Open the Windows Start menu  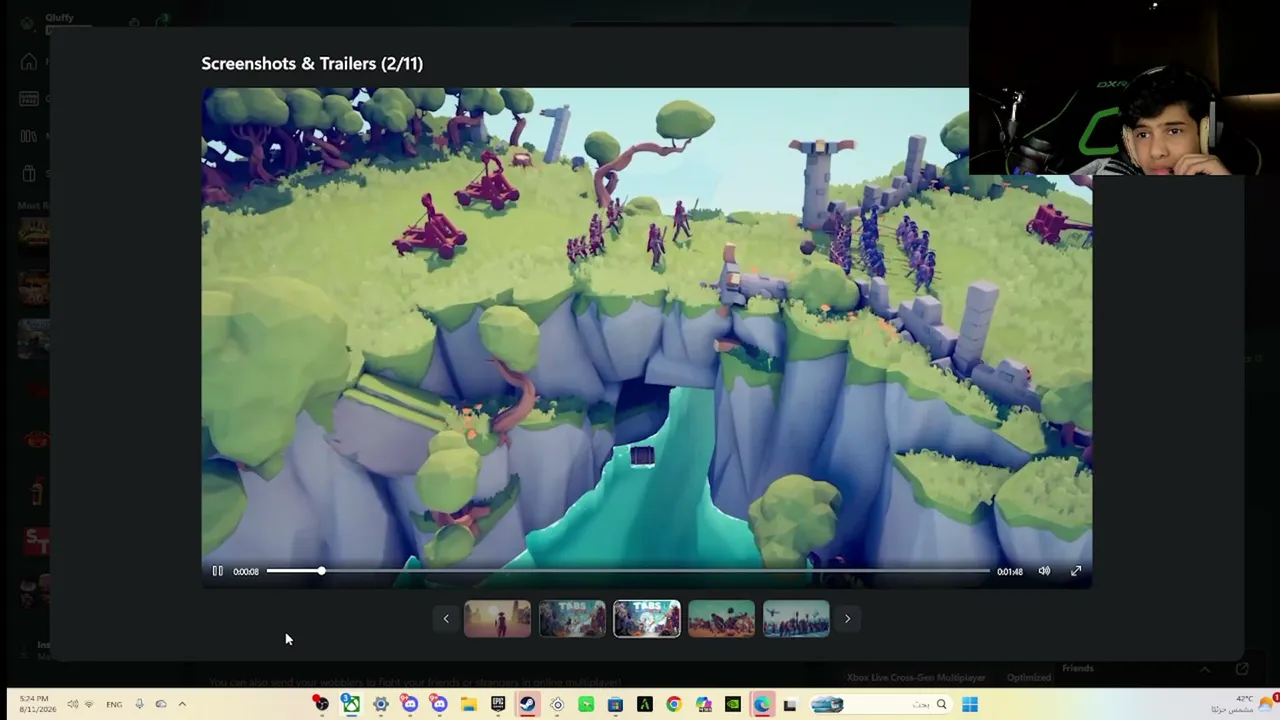[x=969, y=704]
